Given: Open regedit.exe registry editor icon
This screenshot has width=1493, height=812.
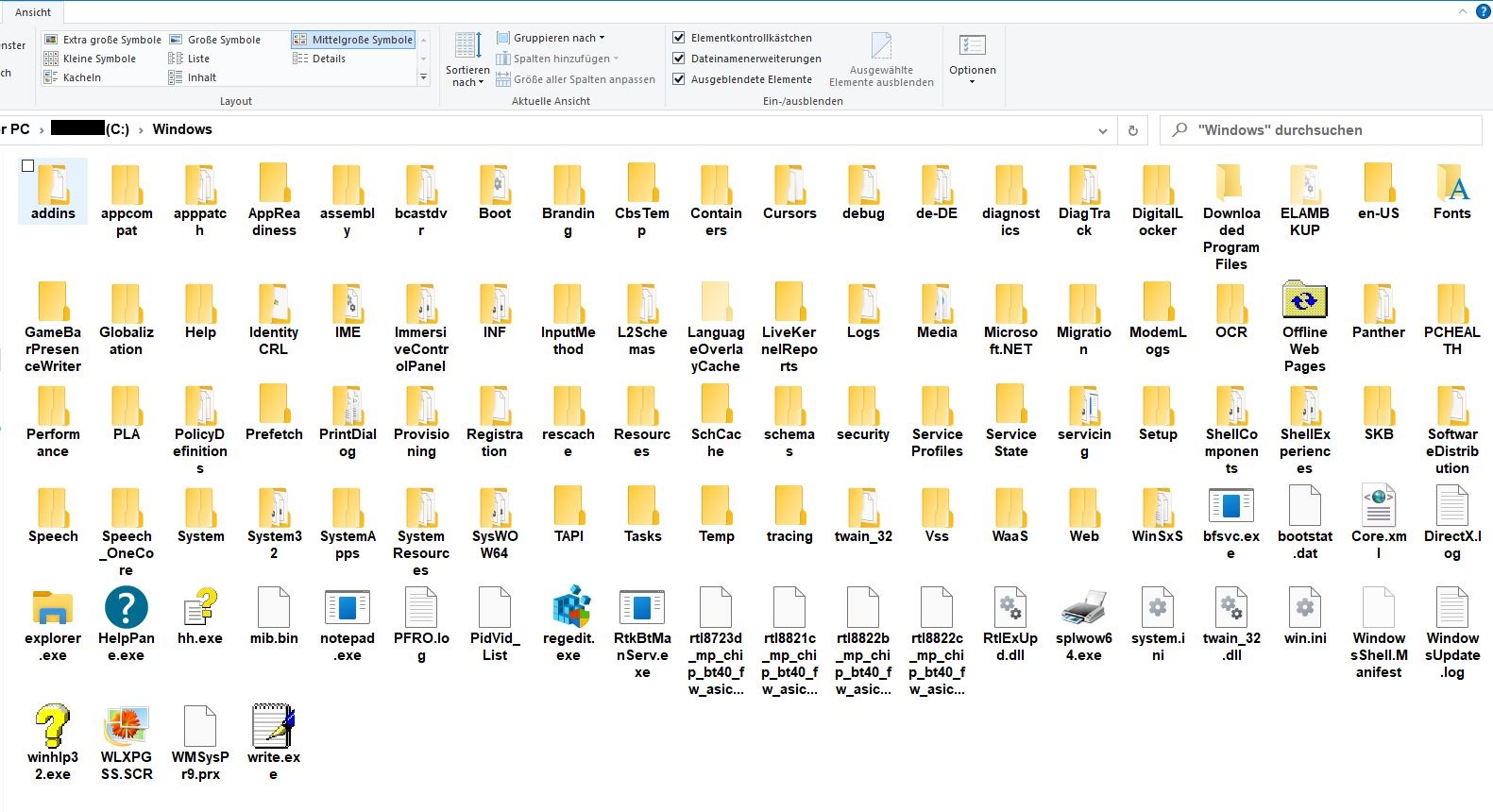Looking at the screenshot, I should (569, 607).
